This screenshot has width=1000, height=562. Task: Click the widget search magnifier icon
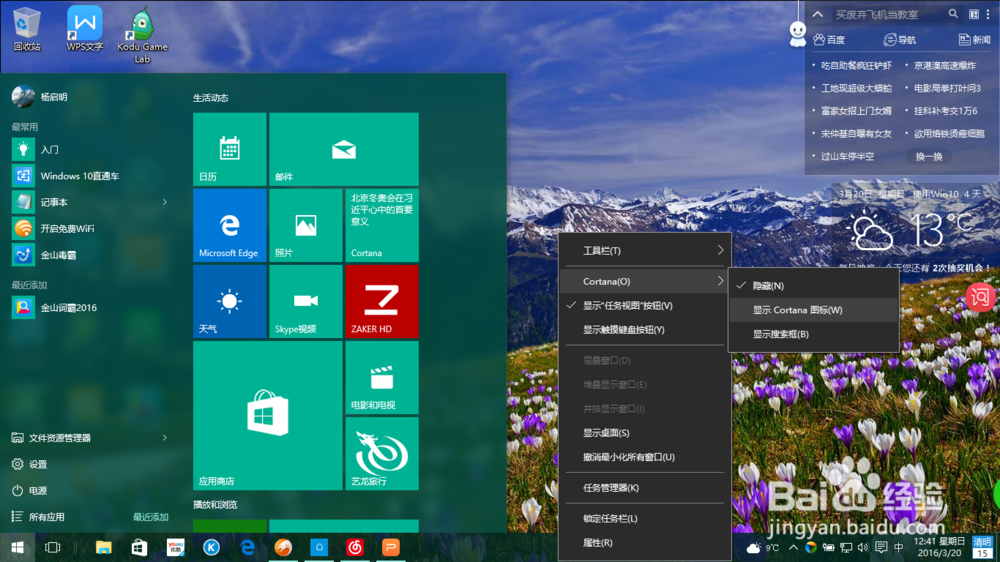[x=953, y=13]
